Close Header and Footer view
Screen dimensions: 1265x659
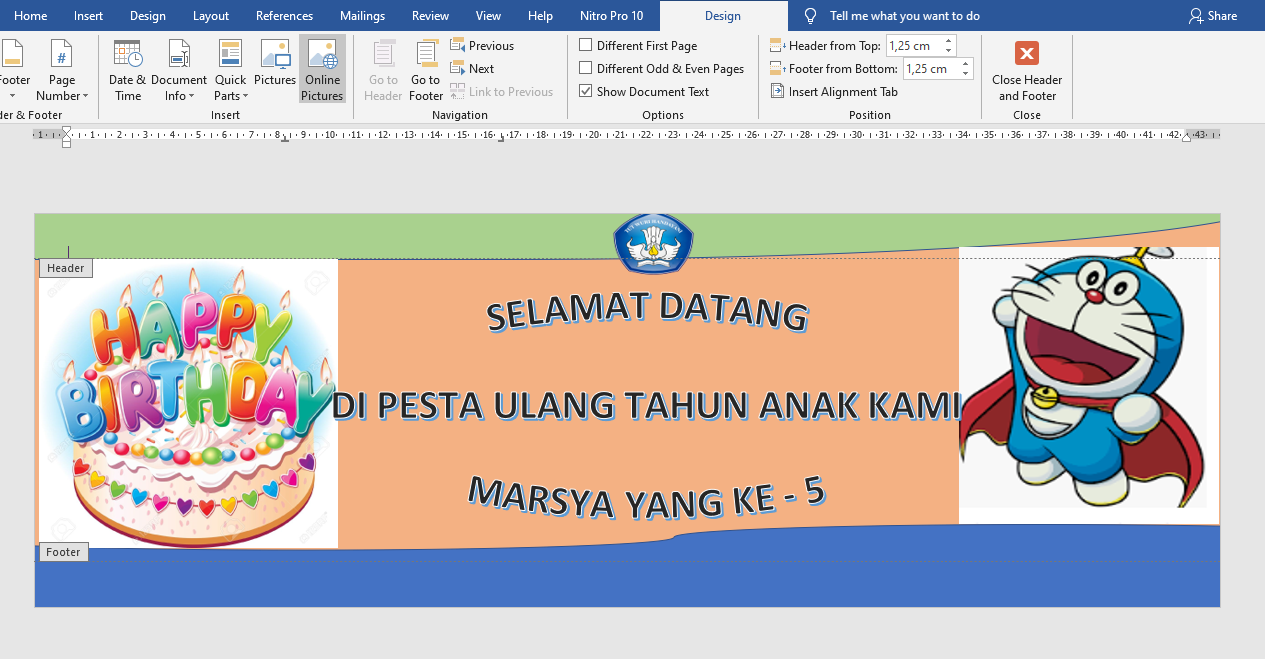tap(1027, 70)
